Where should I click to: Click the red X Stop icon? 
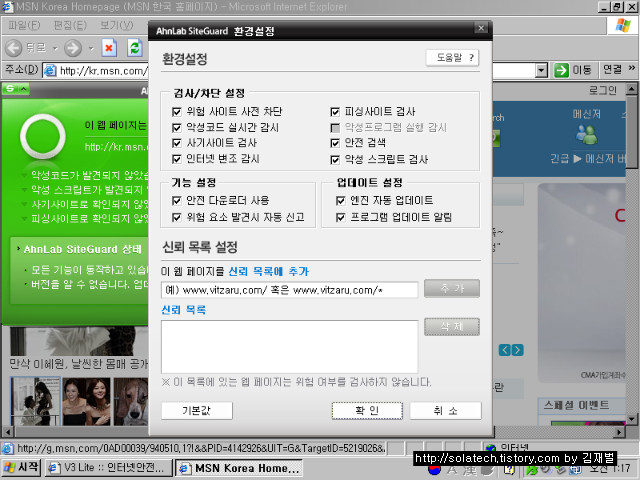[x=109, y=48]
